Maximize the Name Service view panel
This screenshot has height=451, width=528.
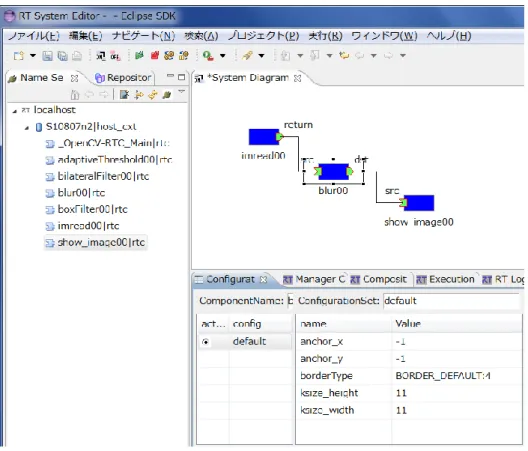click(x=182, y=77)
